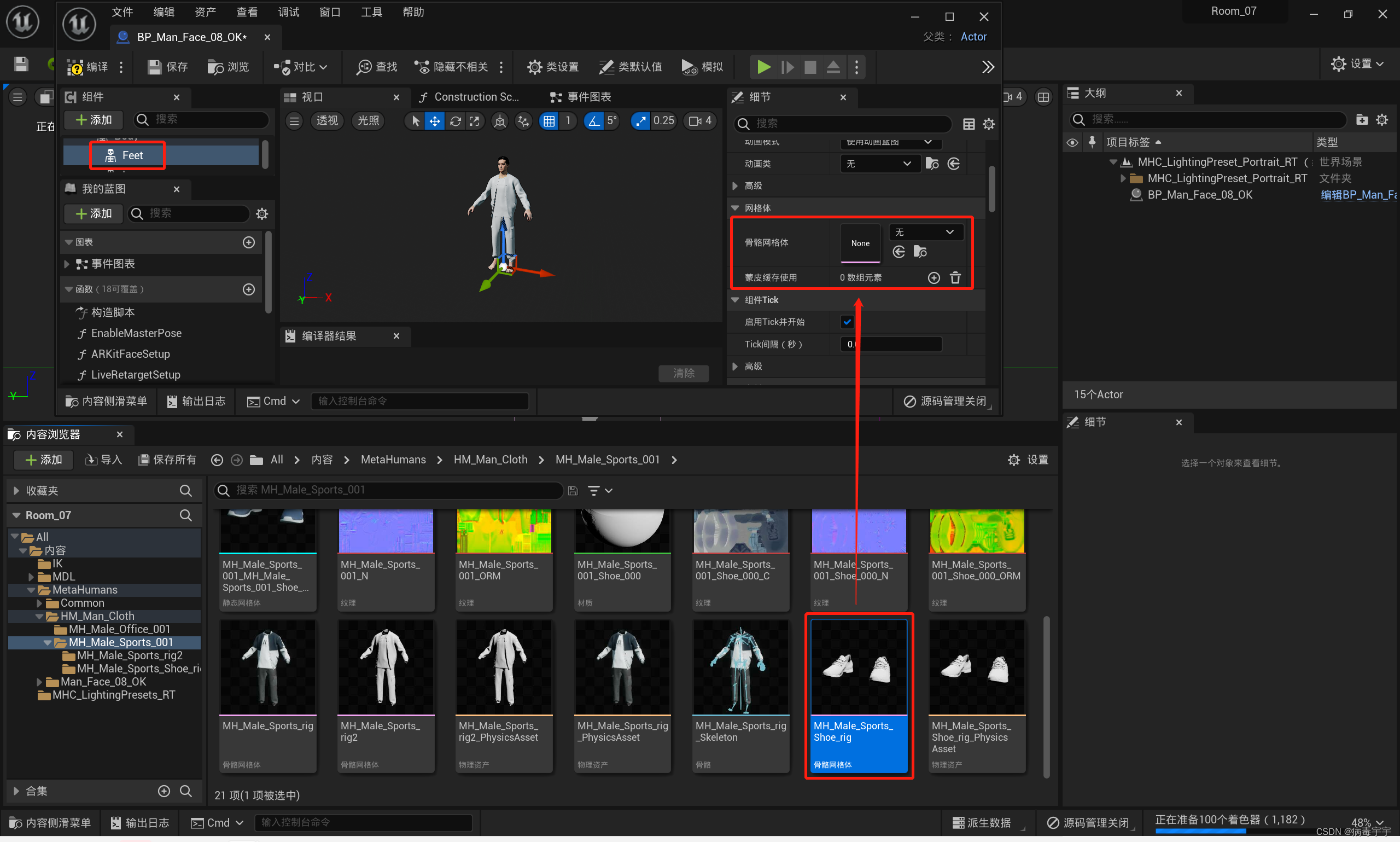Image resolution: width=1400 pixels, height=842 pixels.
Task: Select the rotate tool in viewport toolbar
Action: click(x=455, y=121)
